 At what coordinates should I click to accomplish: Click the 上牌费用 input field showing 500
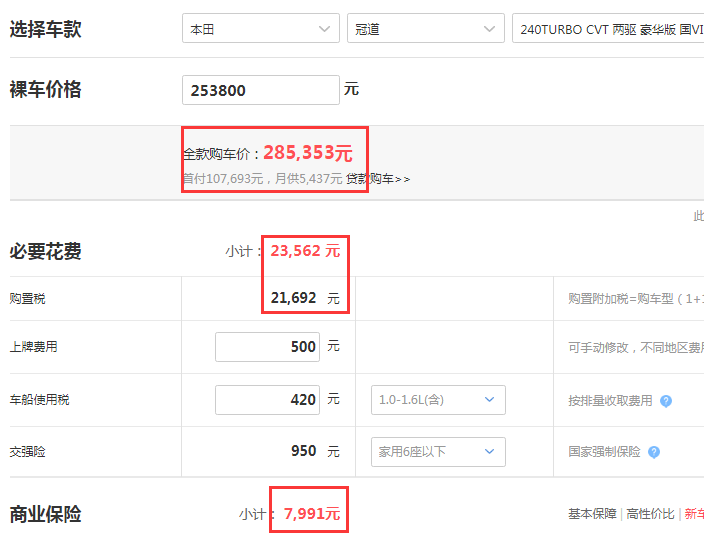(x=268, y=347)
